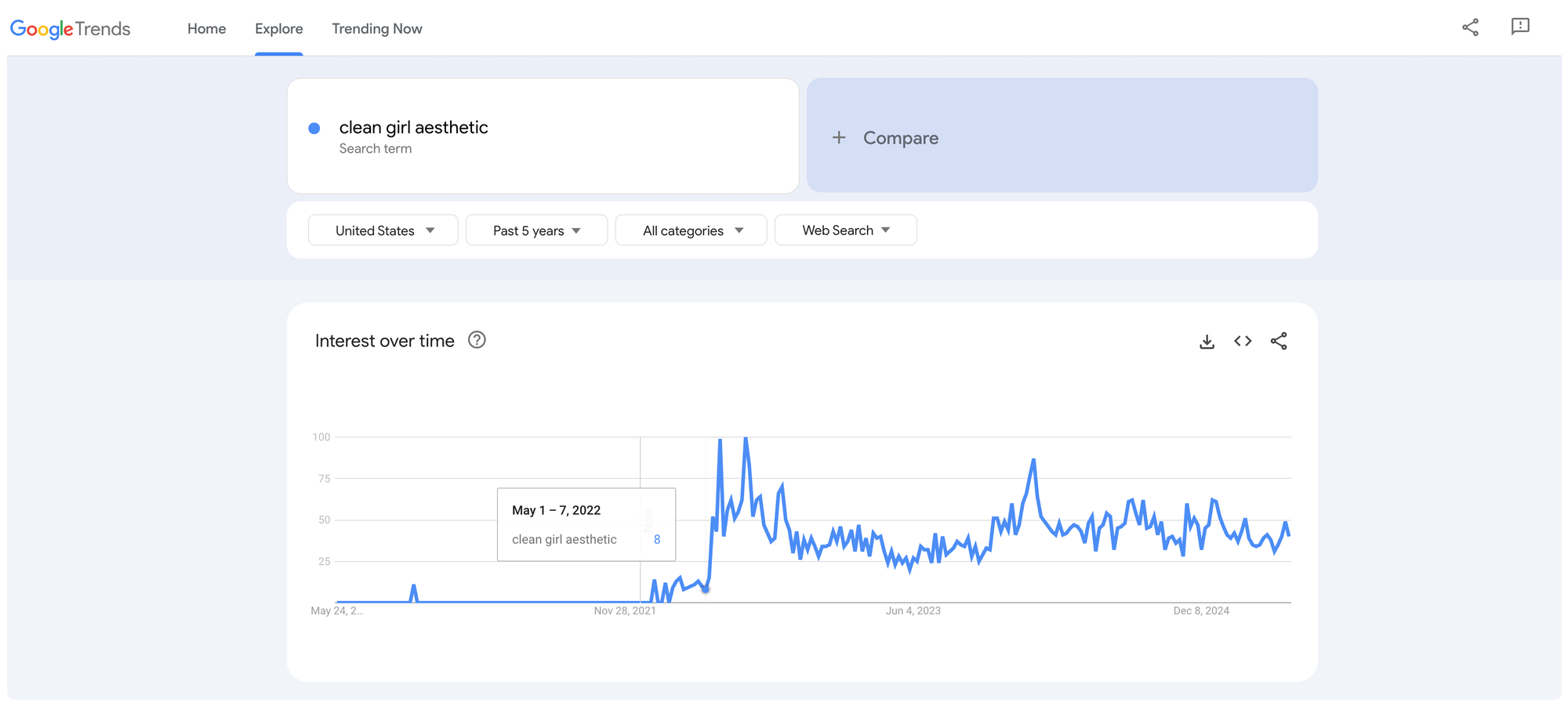Click the highlighted data point on chart line

pos(706,588)
